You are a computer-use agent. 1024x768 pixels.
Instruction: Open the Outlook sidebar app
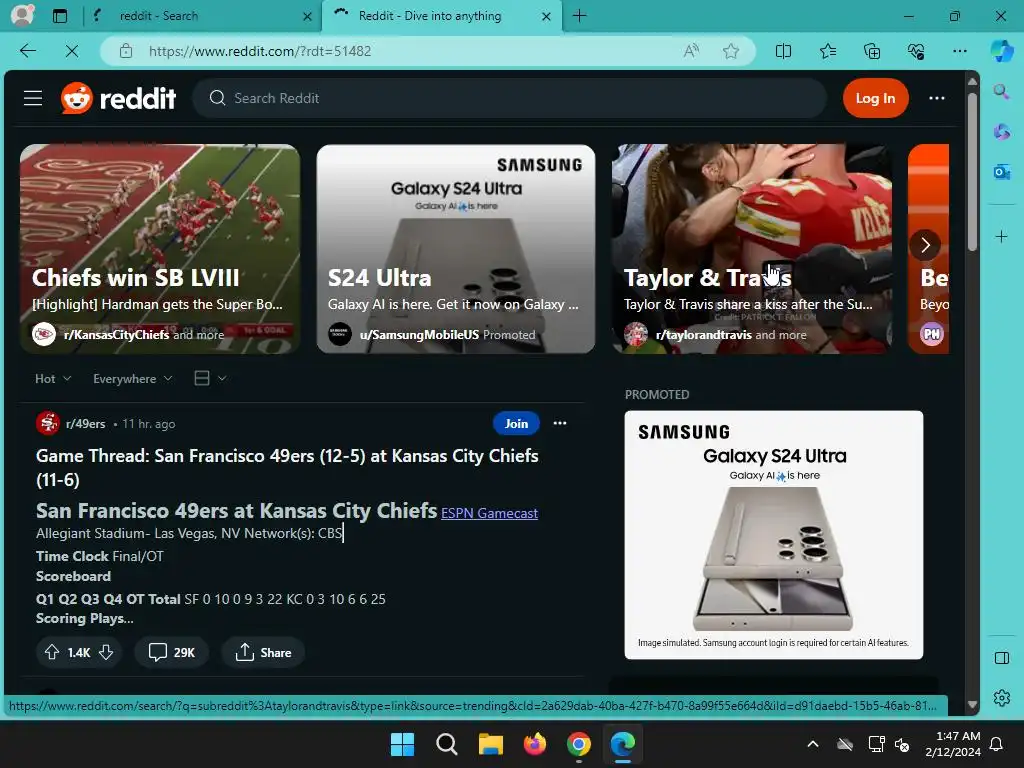[1002, 172]
